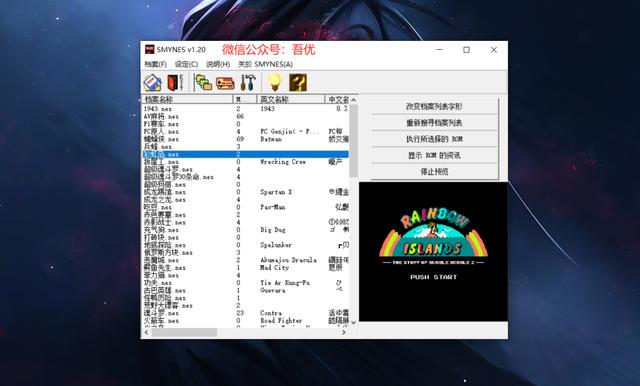Click the question mark help icon
Viewport: 640px width, 386px height.
click(298, 83)
